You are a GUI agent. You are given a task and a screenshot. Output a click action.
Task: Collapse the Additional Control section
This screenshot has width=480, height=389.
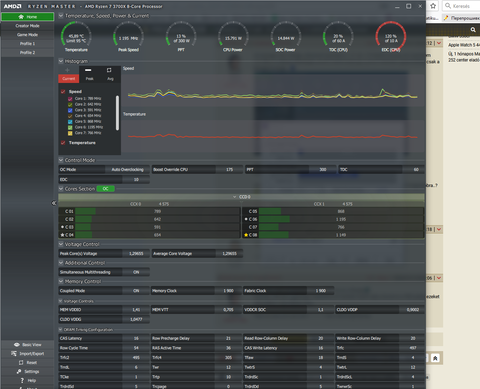(x=61, y=263)
